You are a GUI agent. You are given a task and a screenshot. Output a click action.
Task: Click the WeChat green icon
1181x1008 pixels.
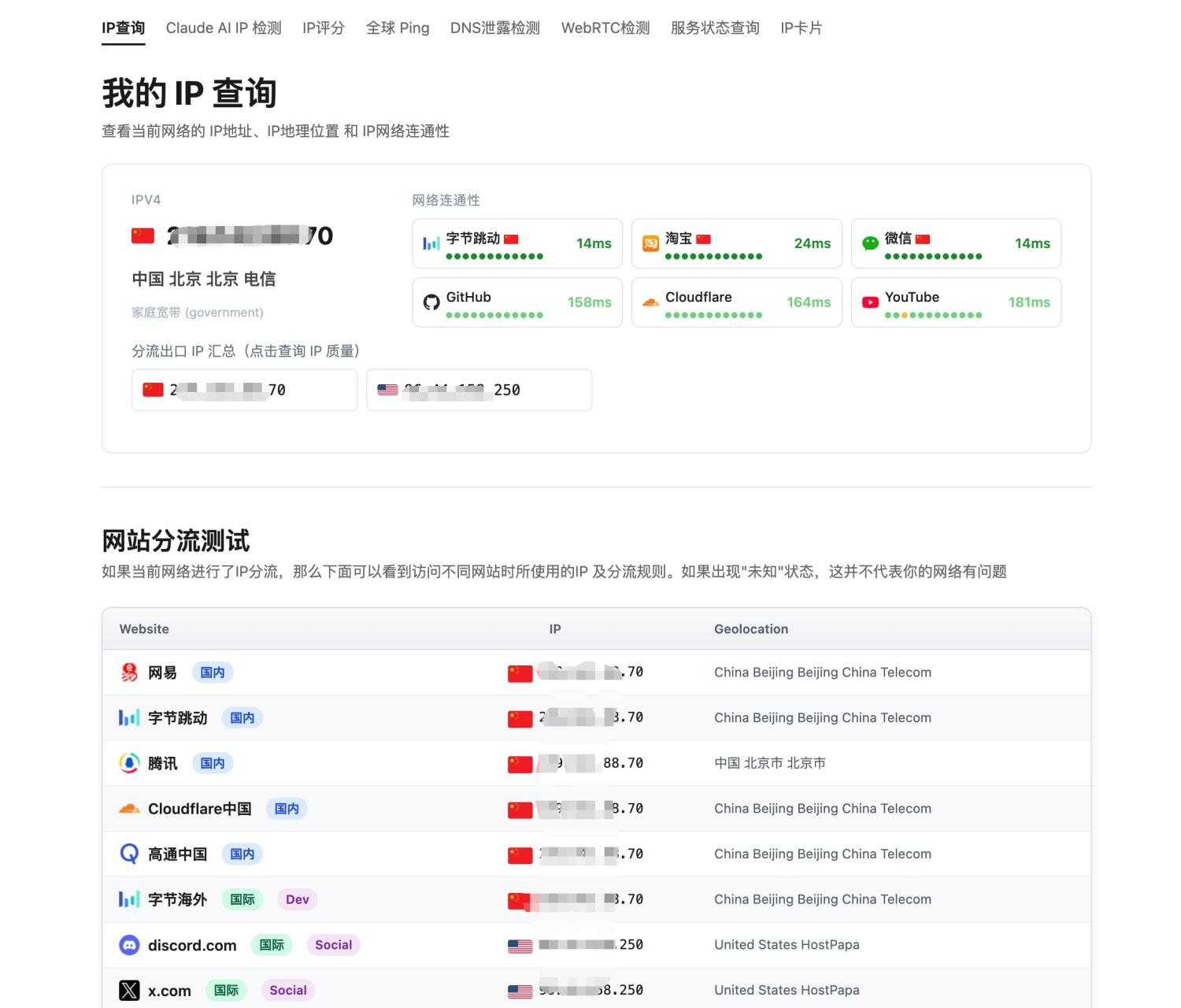tap(870, 243)
